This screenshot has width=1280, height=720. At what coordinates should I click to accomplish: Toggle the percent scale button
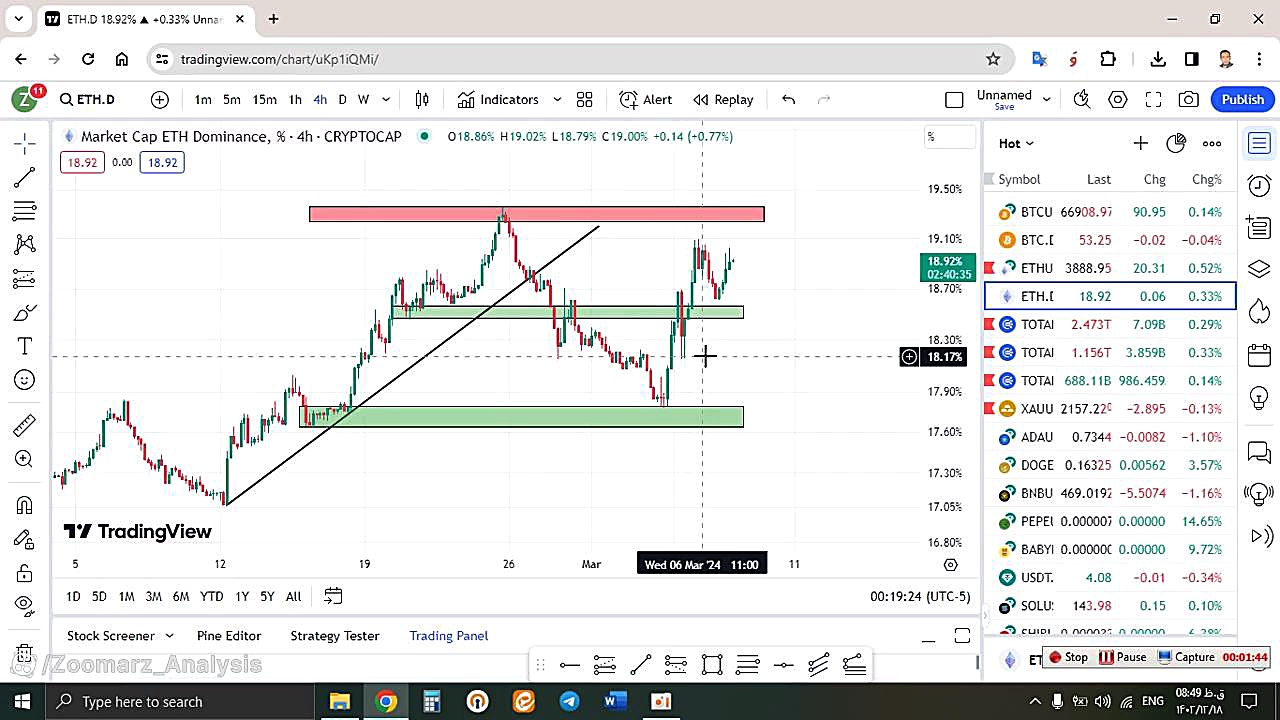tap(949, 137)
